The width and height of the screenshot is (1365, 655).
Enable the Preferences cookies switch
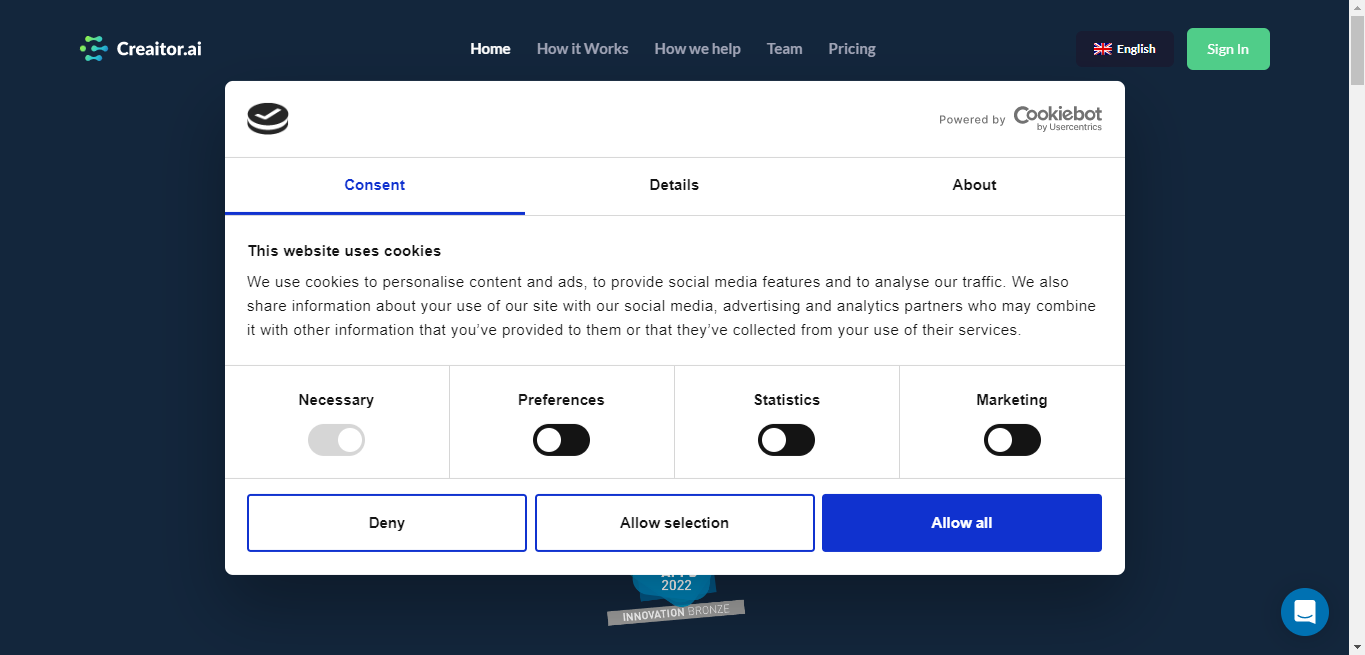(x=561, y=440)
